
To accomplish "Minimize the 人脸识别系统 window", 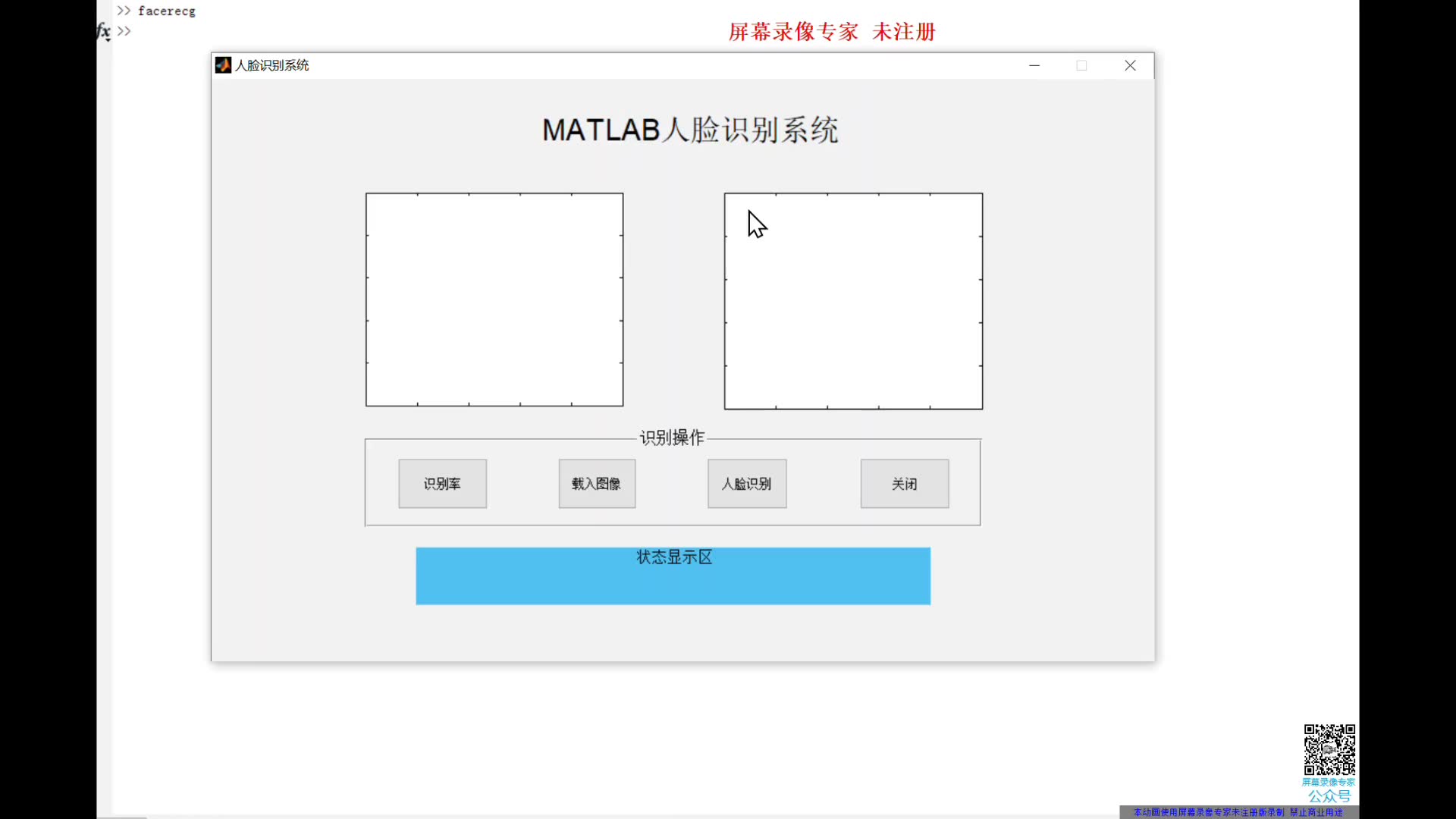I will (x=1034, y=65).
